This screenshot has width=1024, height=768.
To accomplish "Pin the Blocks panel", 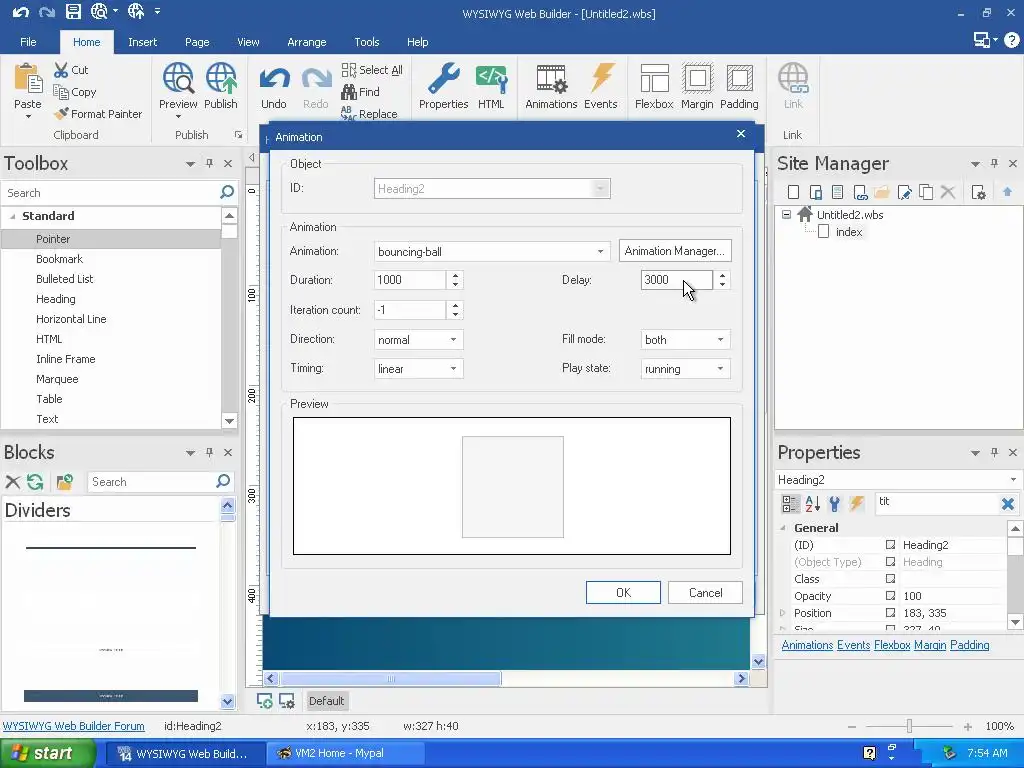I will pyautogui.click(x=209, y=452).
